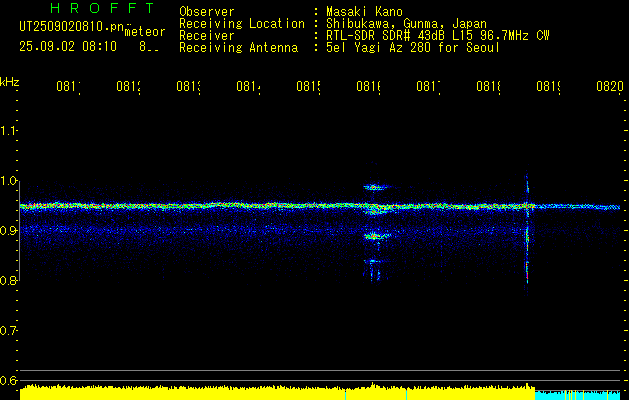Click the 0817 time marker
629x400 pixels.
pos(428,87)
